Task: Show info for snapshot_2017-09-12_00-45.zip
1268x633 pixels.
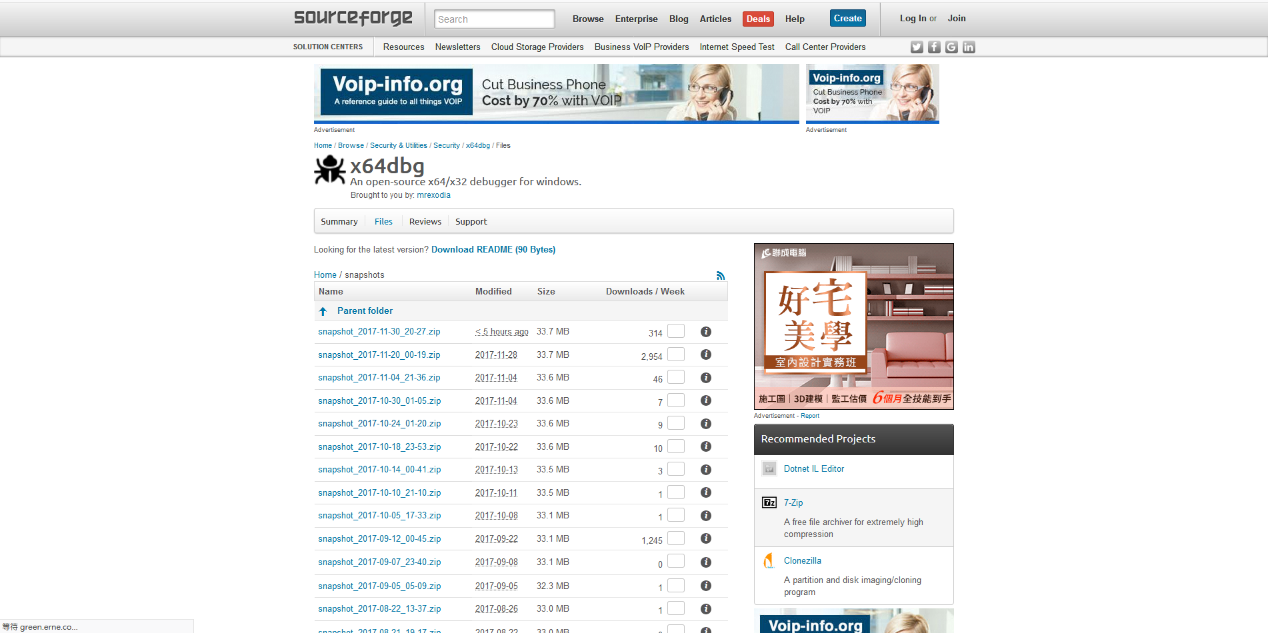Action: pyautogui.click(x=706, y=539)
